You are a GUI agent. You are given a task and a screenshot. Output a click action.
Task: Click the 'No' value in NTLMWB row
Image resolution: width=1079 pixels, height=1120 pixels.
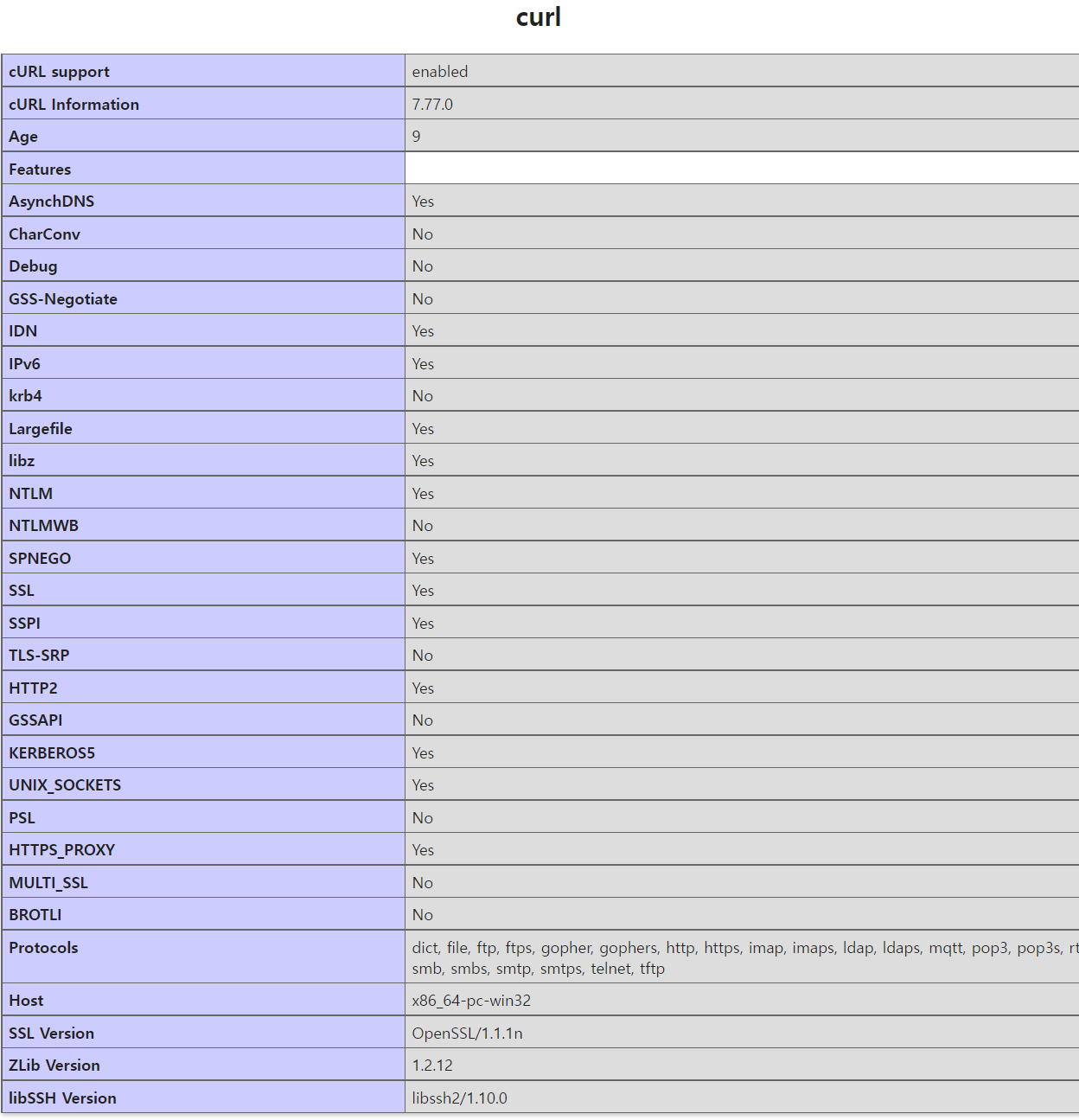[423, 526]
